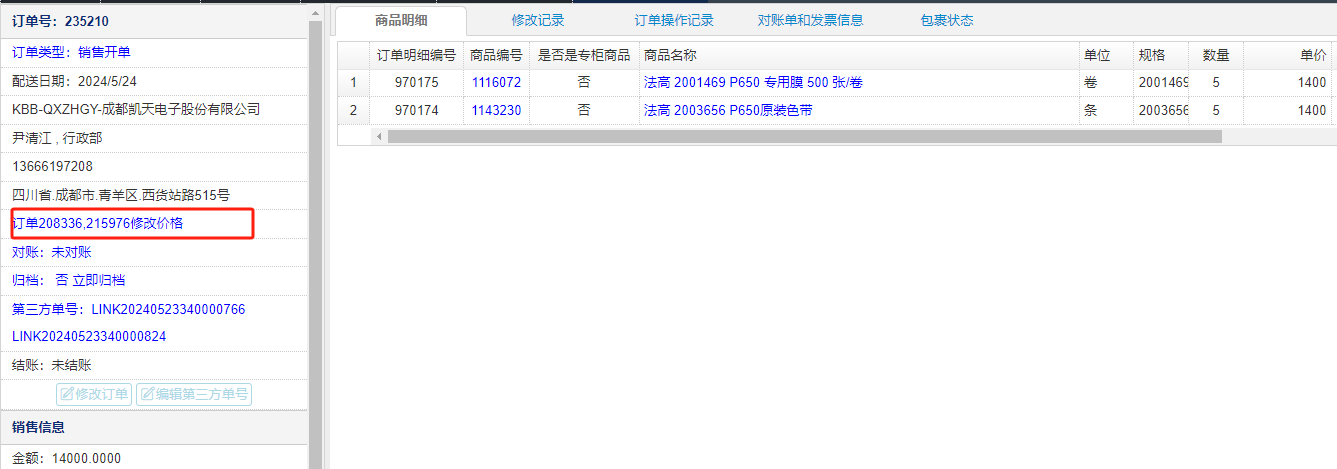The width and height of the screenshot is (1337, 469).
Task: Click the 编辑第三方单号 button
Action: pyautogui.click(x=194, y=394)
